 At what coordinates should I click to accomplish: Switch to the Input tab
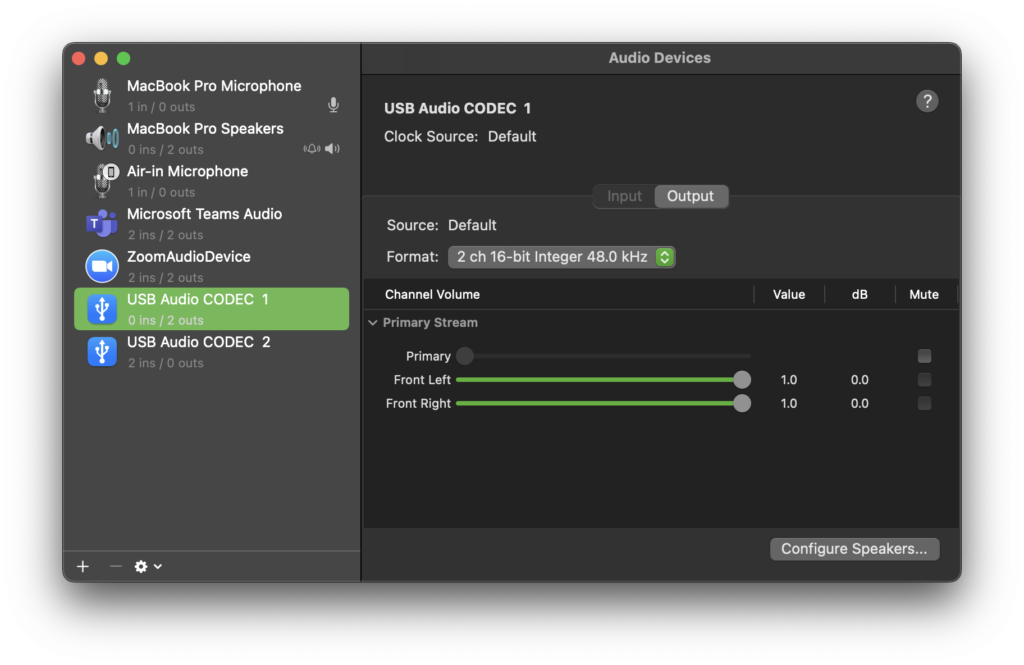(x=624, y=196)
